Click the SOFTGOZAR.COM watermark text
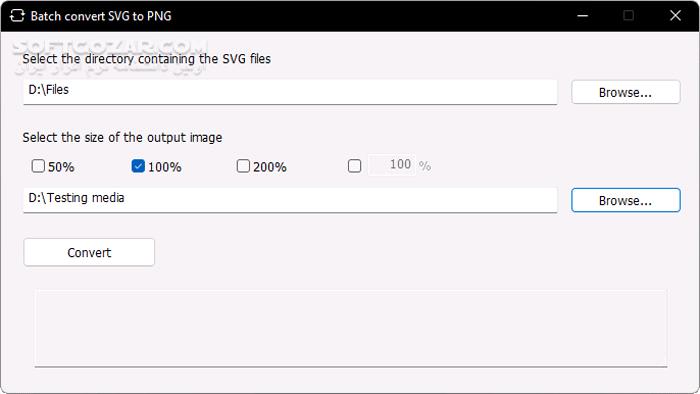This screenshot has width=700, height=394. 109,47
